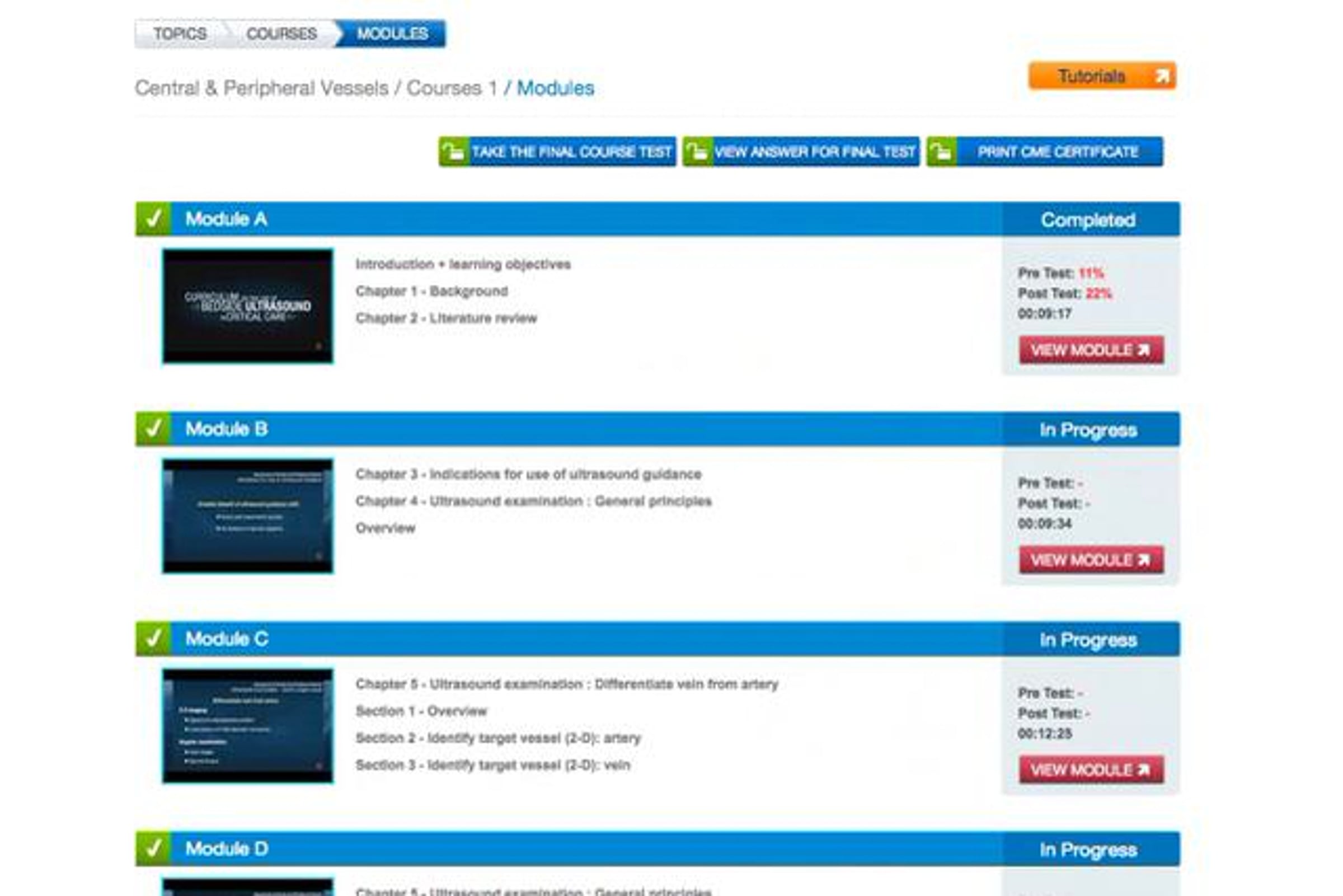Click unlock icon on View Answer button
1343x896 pixels.
[x=697, y=152]
